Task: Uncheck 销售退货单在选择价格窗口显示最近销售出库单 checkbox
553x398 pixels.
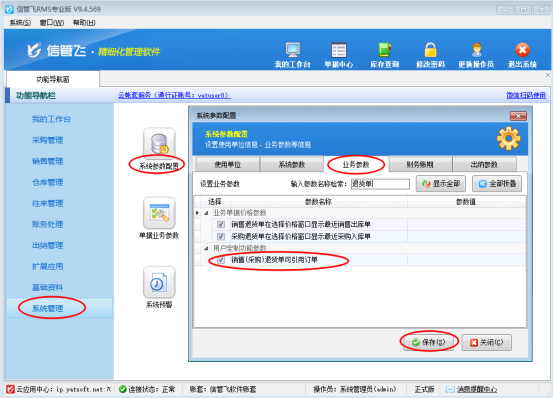Action: point(221,224)
